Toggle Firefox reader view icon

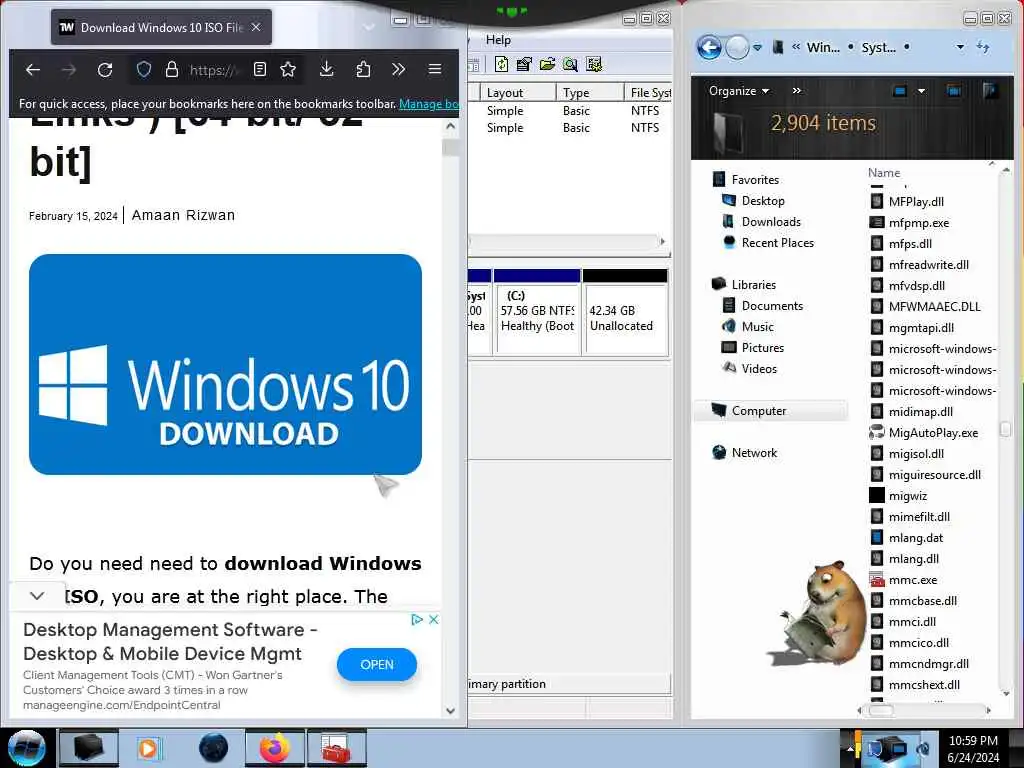[260, 69]
